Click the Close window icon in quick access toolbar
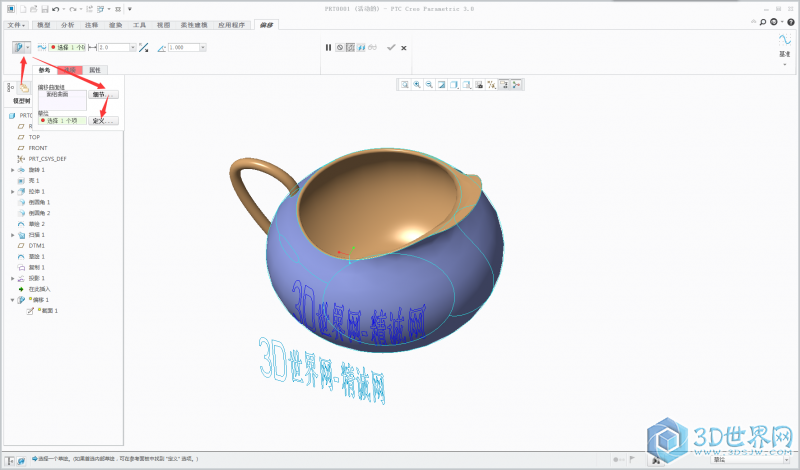The height and width of the screenshot is (470, 800). pyautogui.click(x=118, y=9)
